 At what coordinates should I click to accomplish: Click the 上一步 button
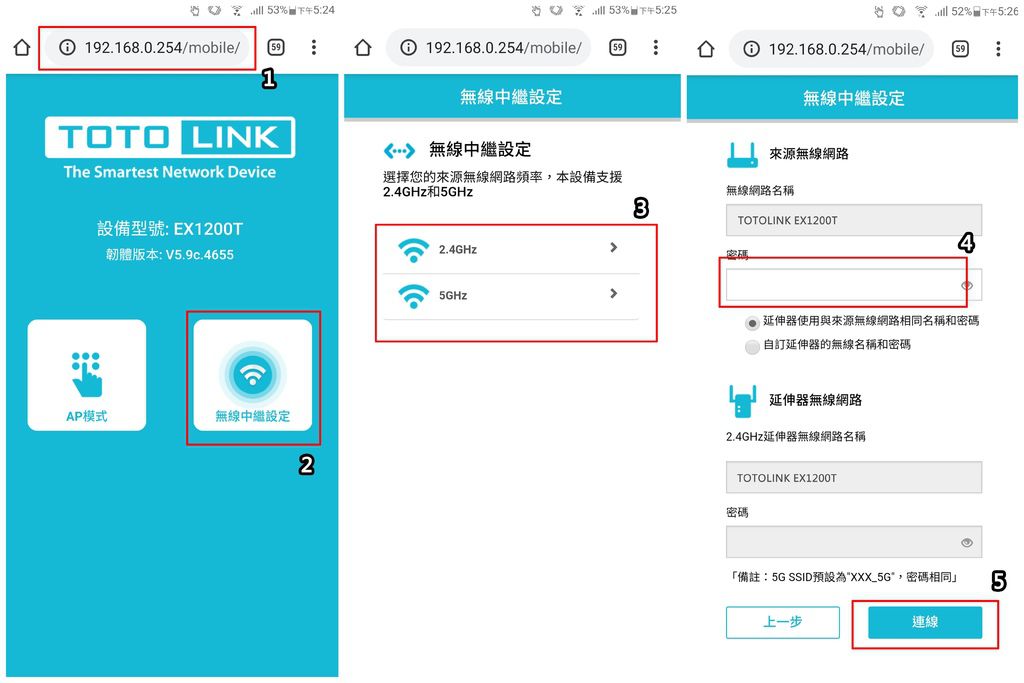coord(782,622)
